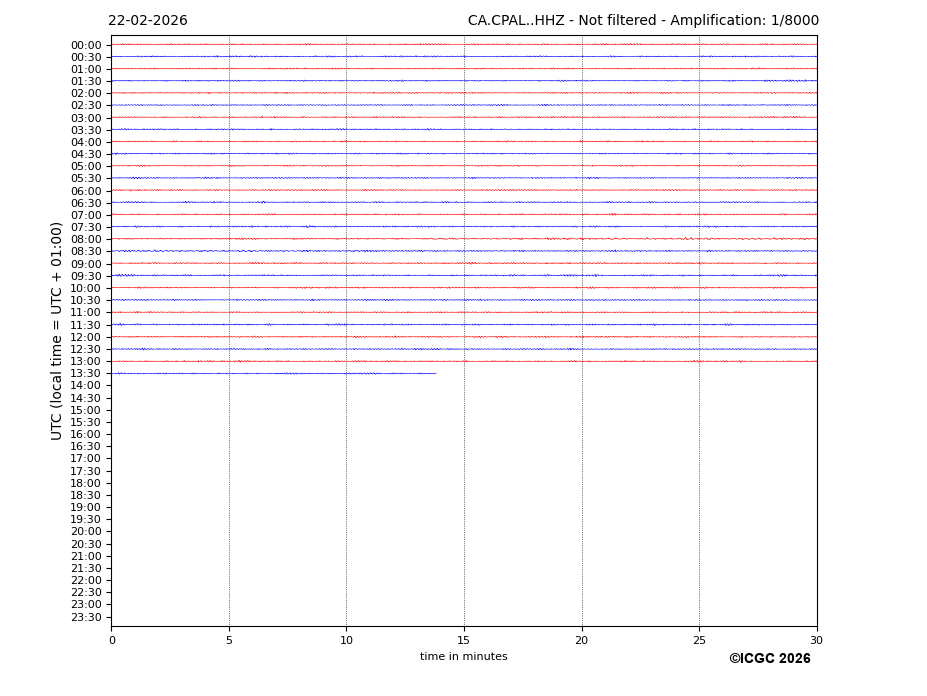927x696 pixels.
Task: Select the 12:00 time row label
Action: (x=86, y=337)
